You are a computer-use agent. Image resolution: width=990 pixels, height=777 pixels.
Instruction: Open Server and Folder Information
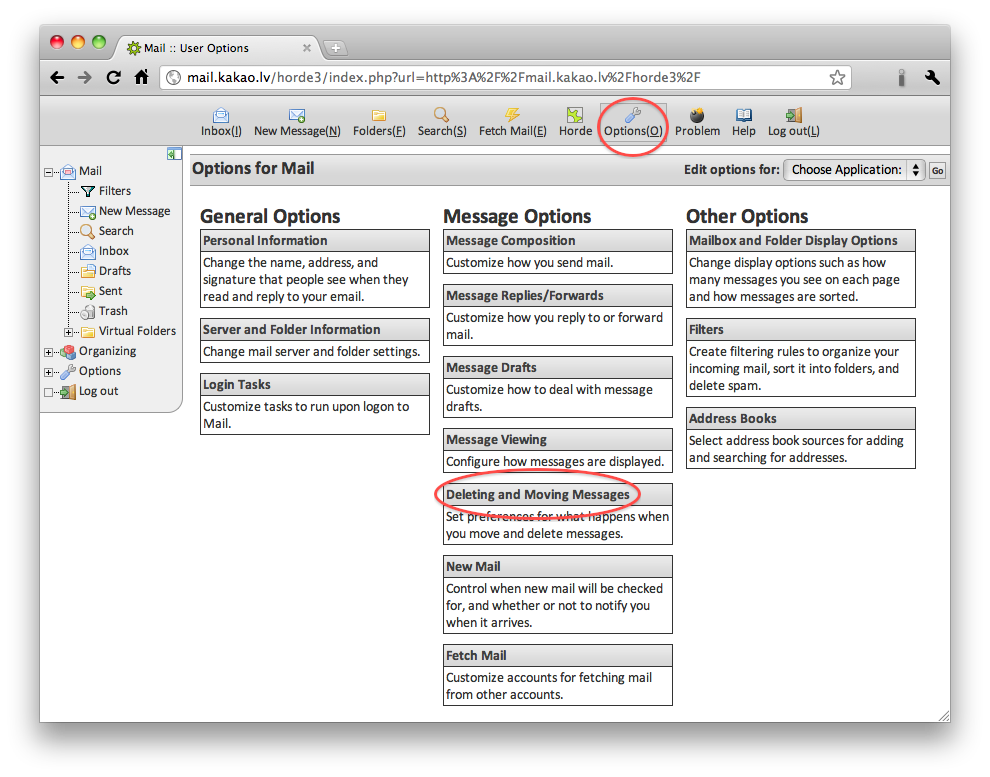tap(292, 329)
